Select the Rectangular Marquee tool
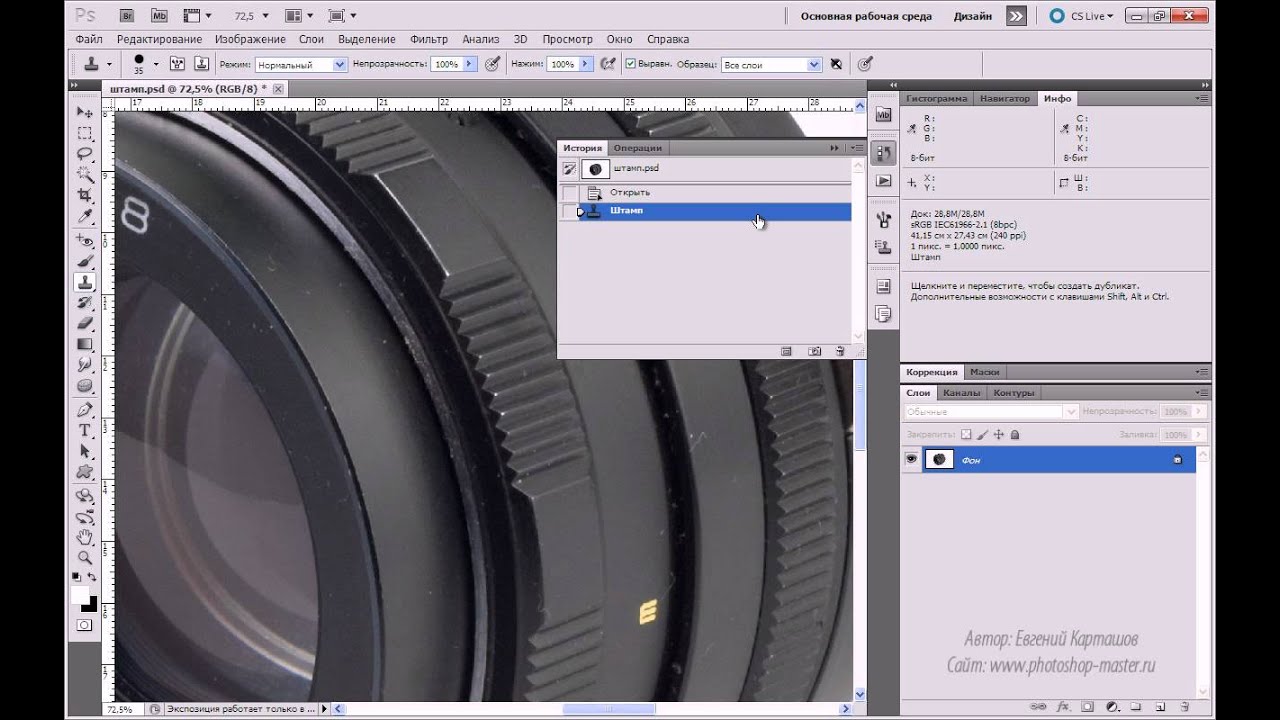Screen dimensions: 1280x720 [x=85, y=133]
